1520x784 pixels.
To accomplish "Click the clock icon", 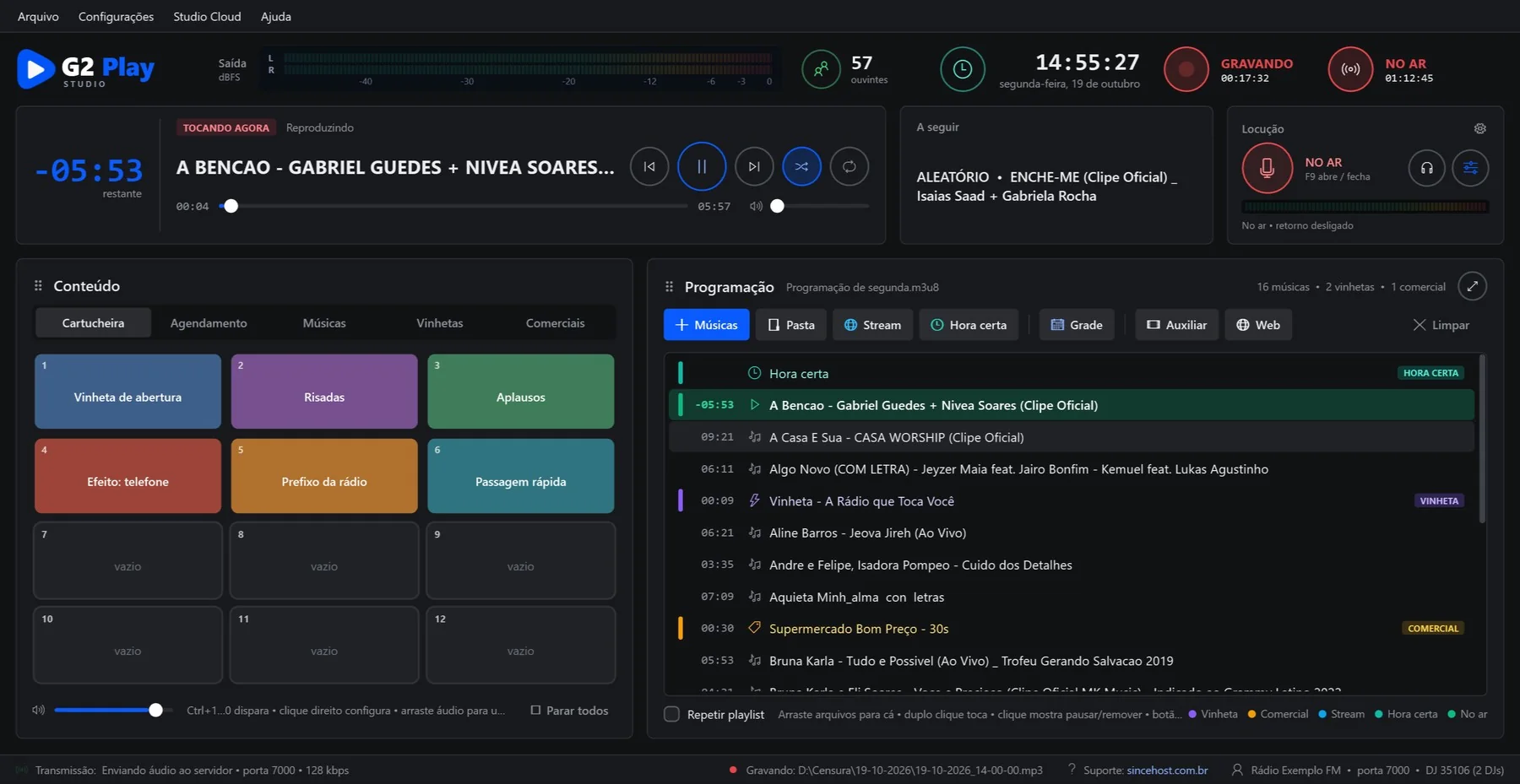I will [963, 69].
